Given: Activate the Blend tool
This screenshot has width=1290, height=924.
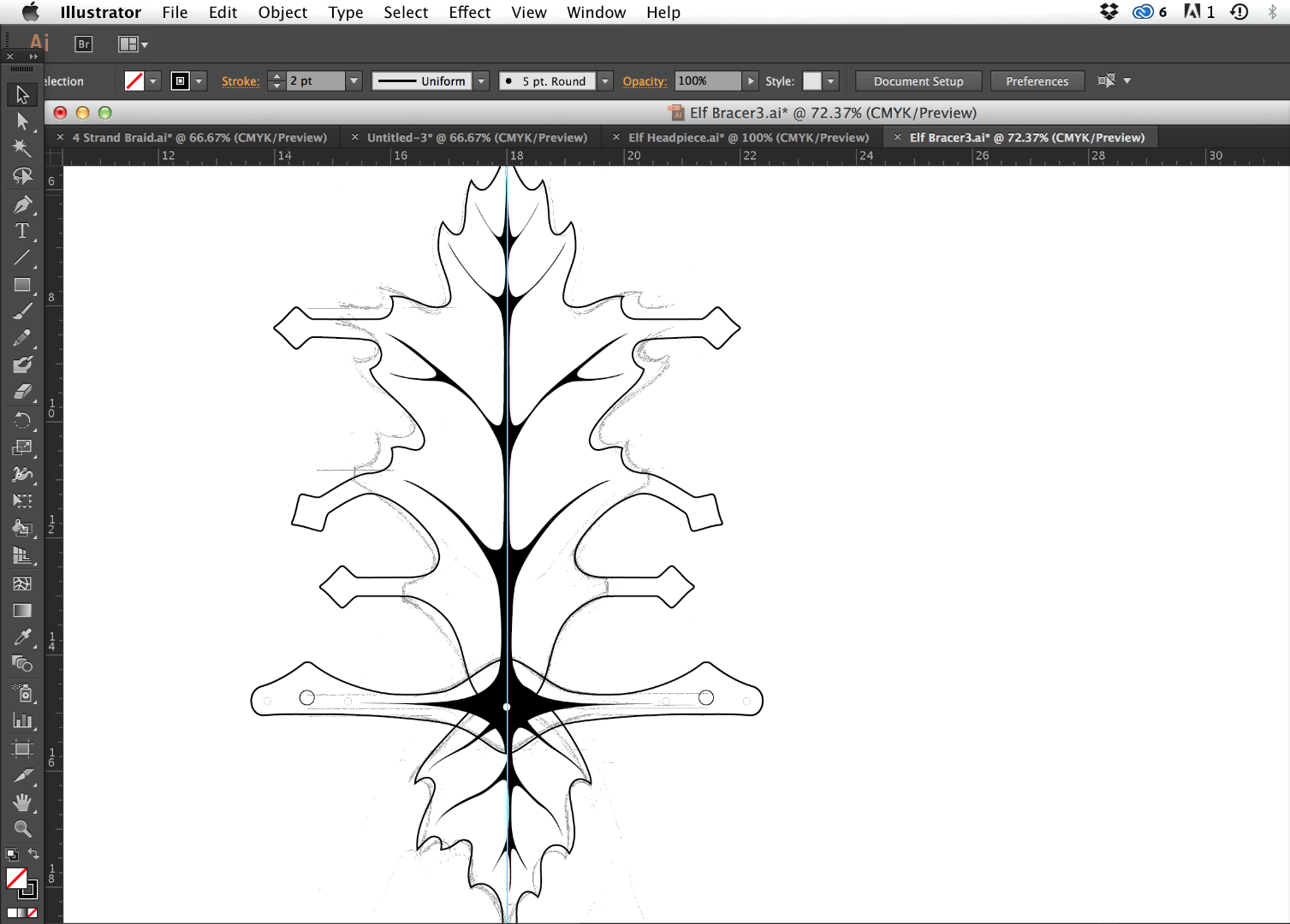Looking at the screenshot, I should (x=22, y=664).
